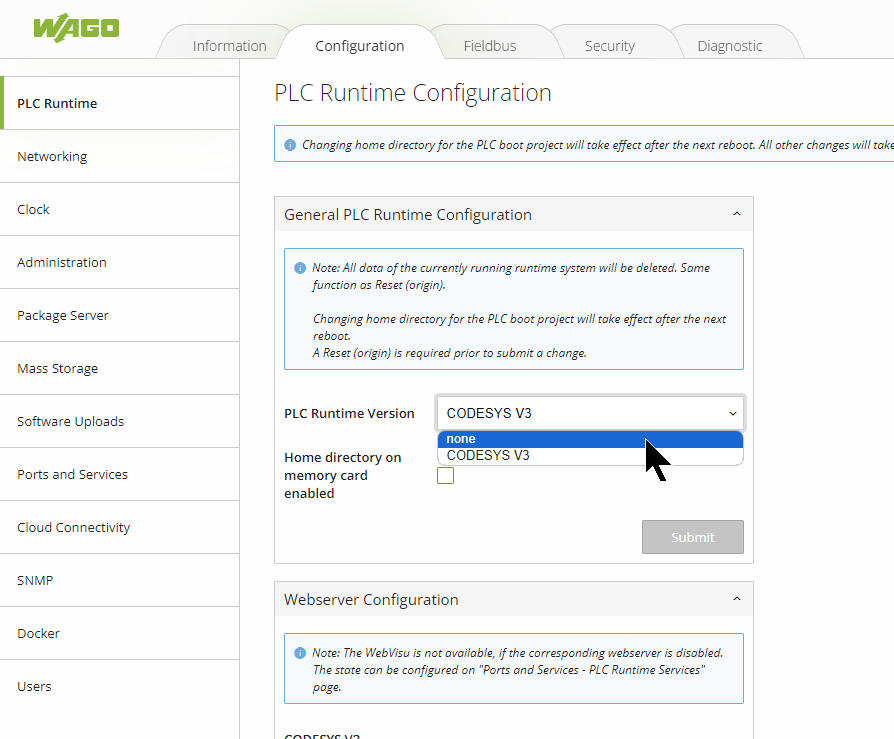Image resolution: width=894 pixels, height=739 pixels.
Task: Open the Fieldbus tab
Action: [x=490, y=46]
